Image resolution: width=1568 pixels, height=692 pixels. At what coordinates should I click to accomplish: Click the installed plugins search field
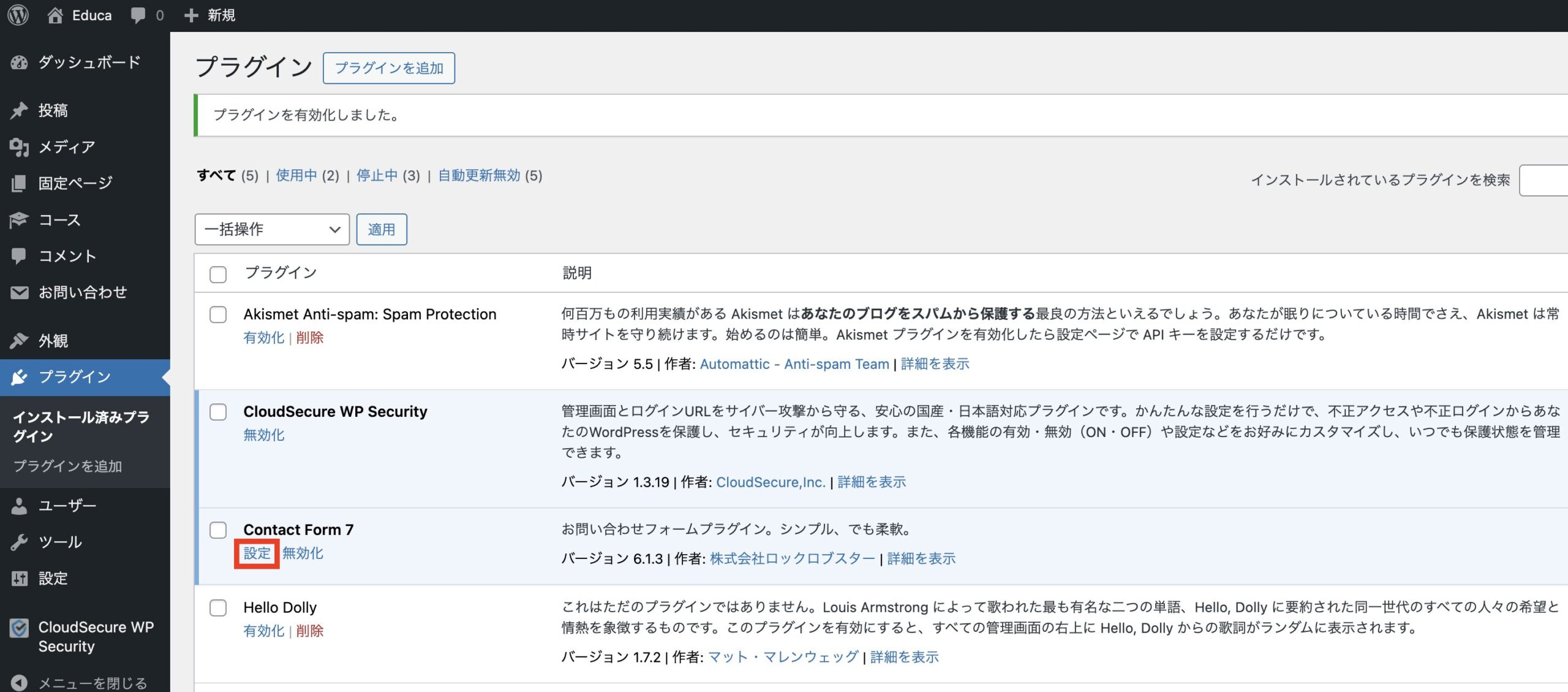coord(1543,180)
